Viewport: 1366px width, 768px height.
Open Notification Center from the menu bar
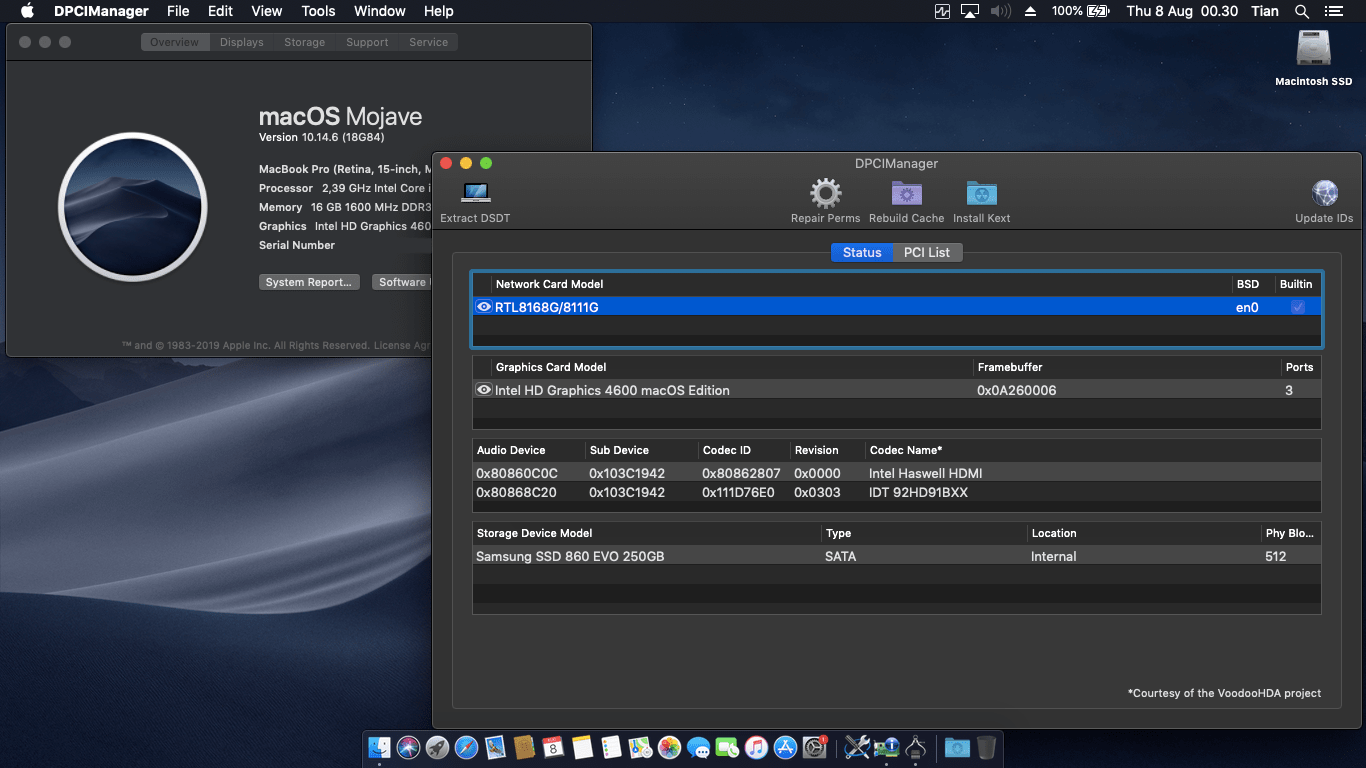(x=1334, y=11)
